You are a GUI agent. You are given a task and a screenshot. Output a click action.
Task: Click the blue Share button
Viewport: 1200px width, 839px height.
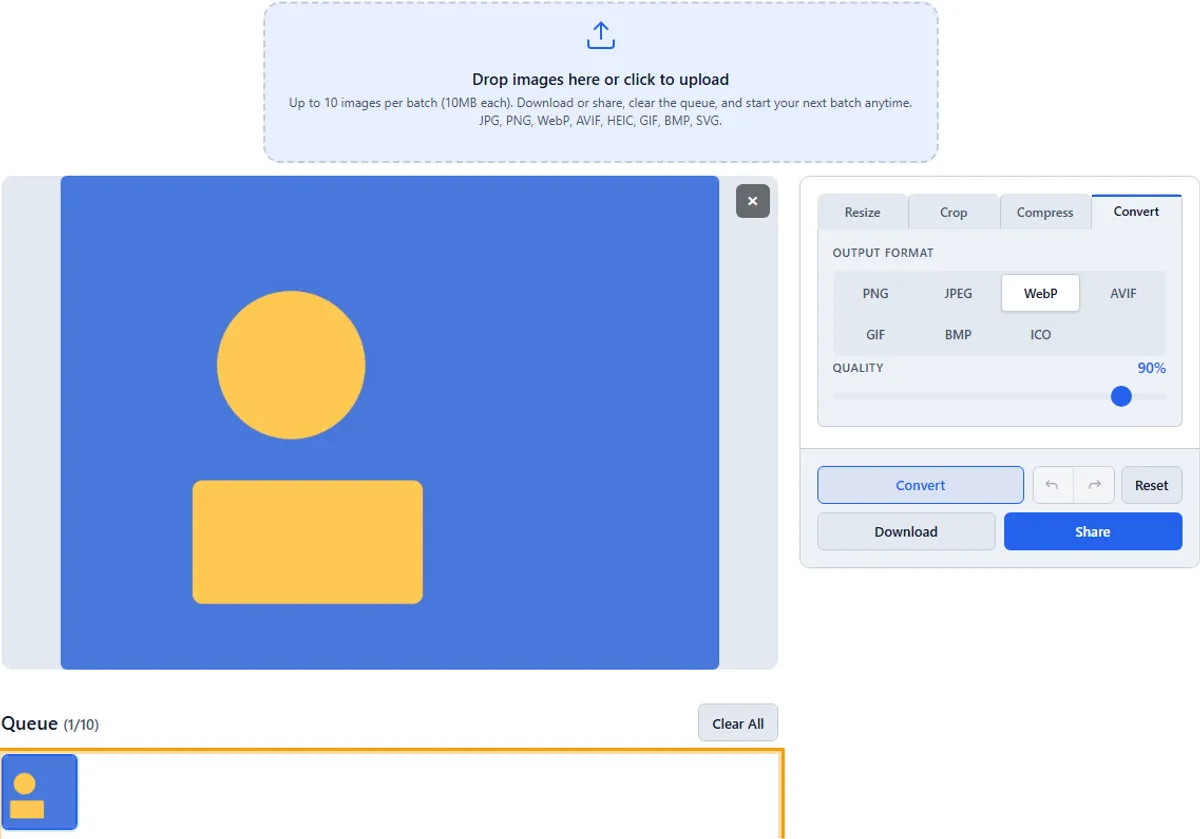coord(1093,531)
